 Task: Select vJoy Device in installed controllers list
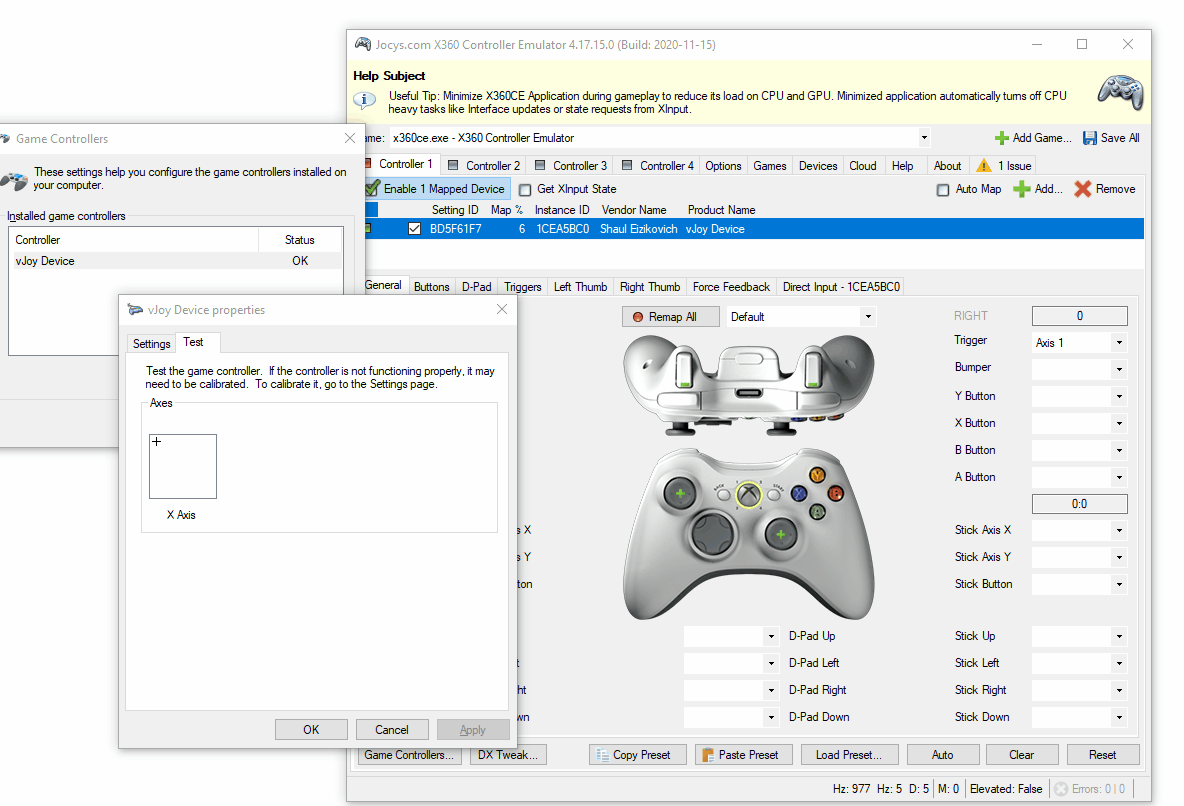(177, 261)
